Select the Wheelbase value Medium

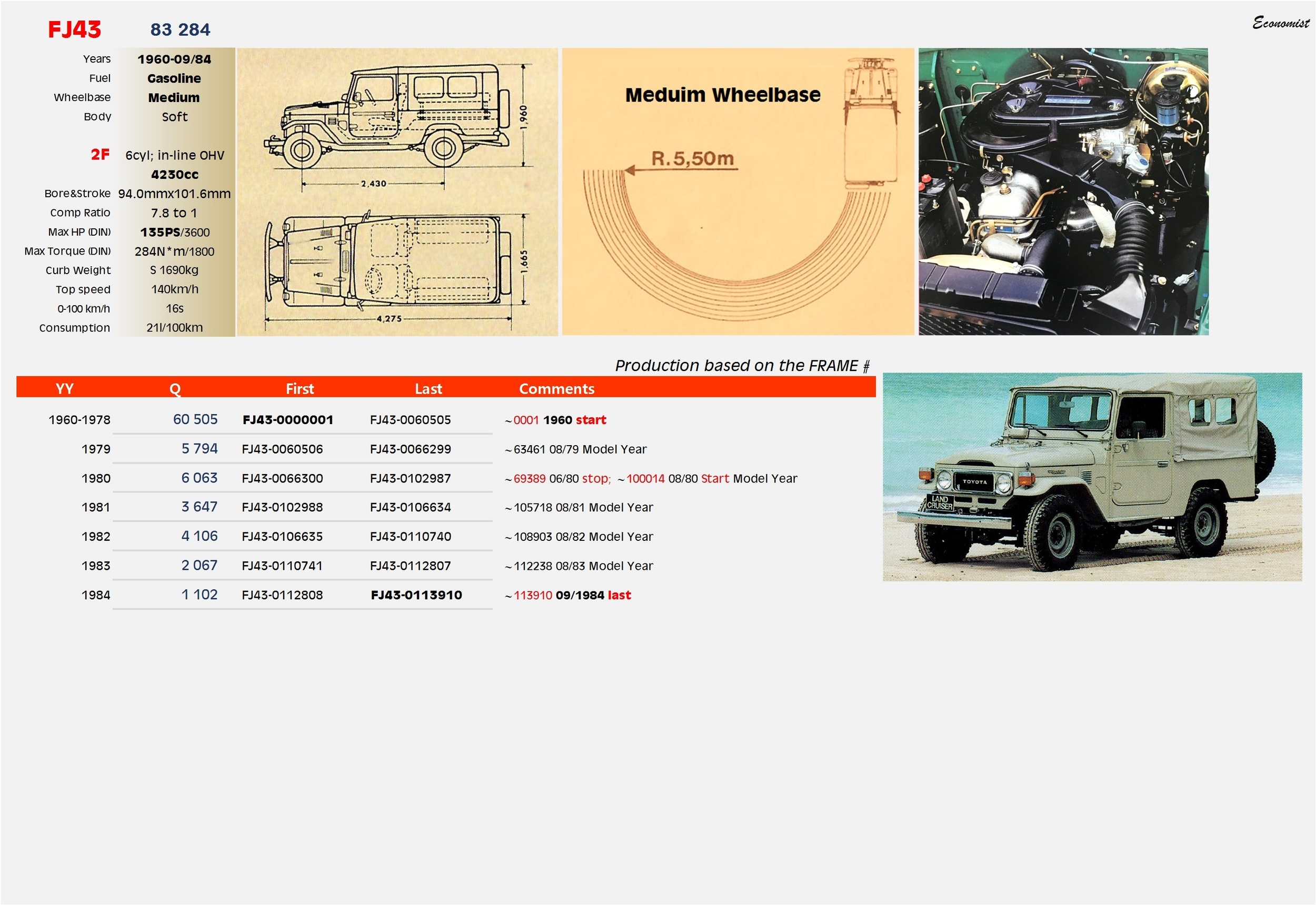[174, 97]
